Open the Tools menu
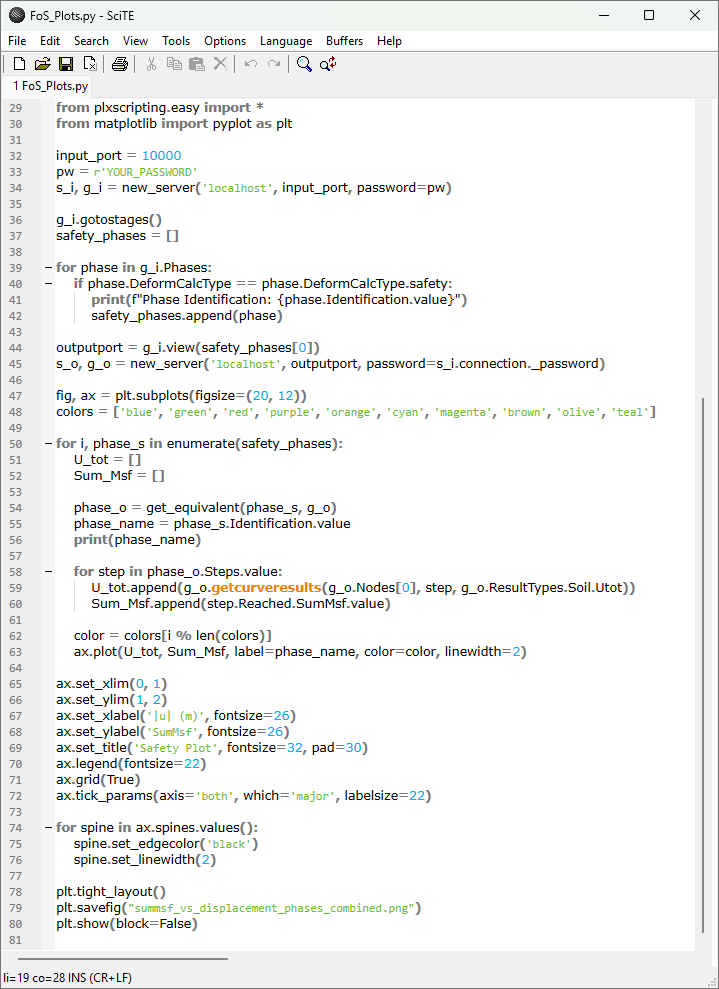719x989 pixels. [x=176, y=40]
